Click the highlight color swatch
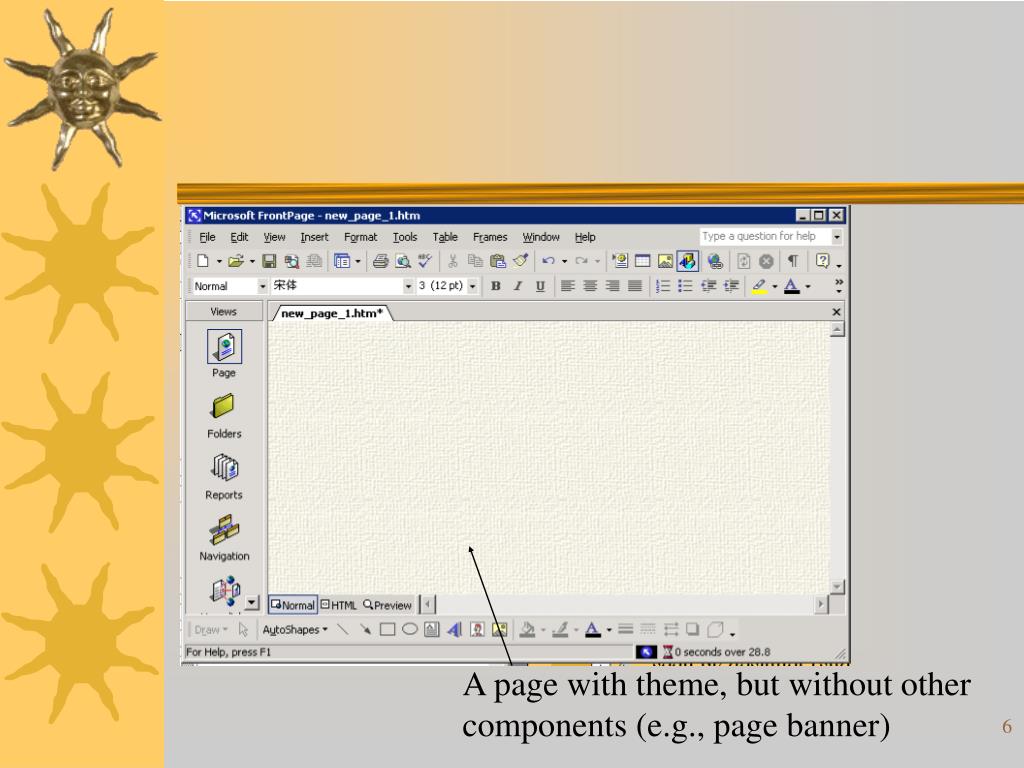Viewport: 1024px width, 768px height. [x=759, y=286]
